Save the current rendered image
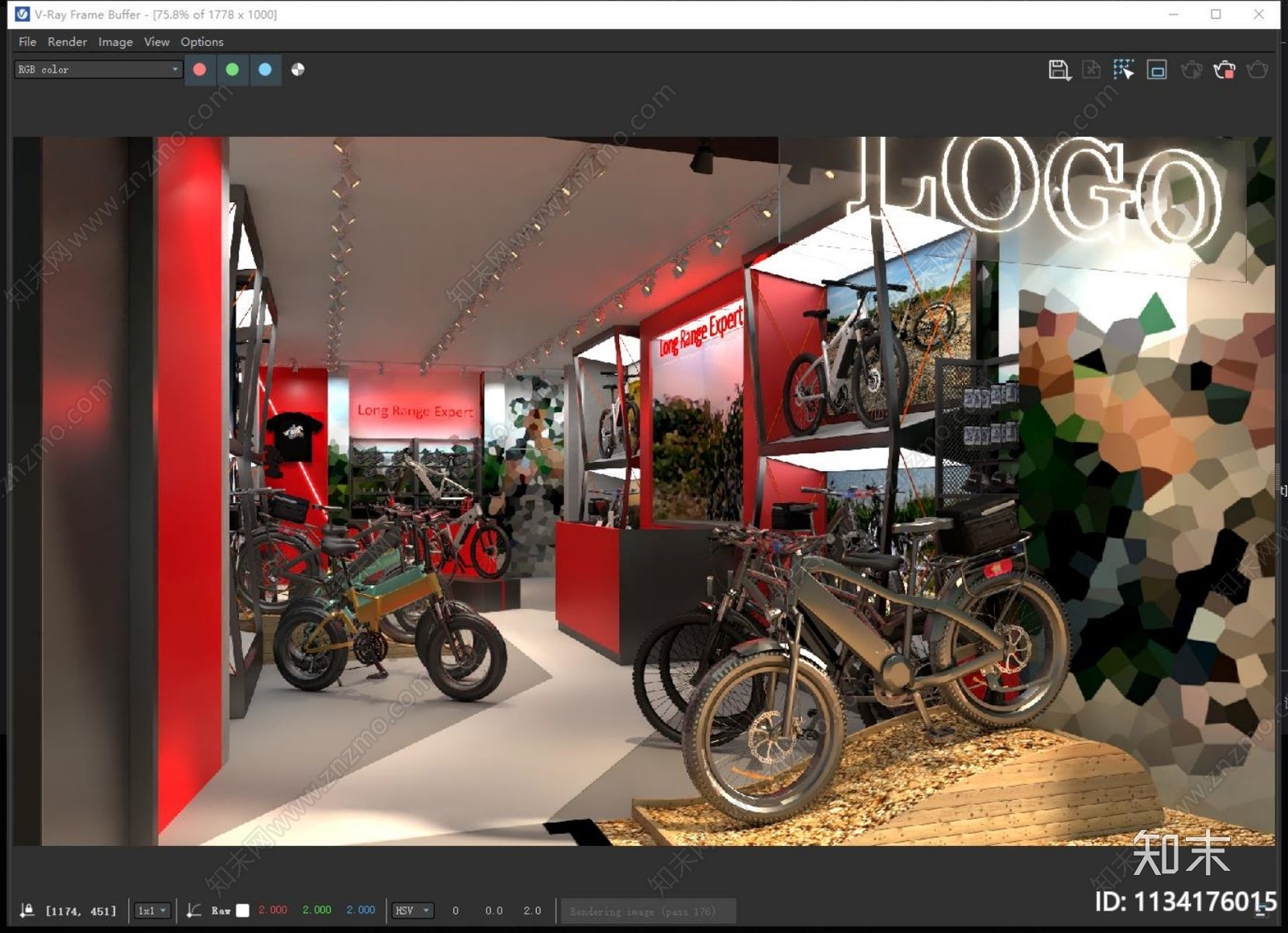This screenshot has width=1288, height=933. [x=1059, y=70]
